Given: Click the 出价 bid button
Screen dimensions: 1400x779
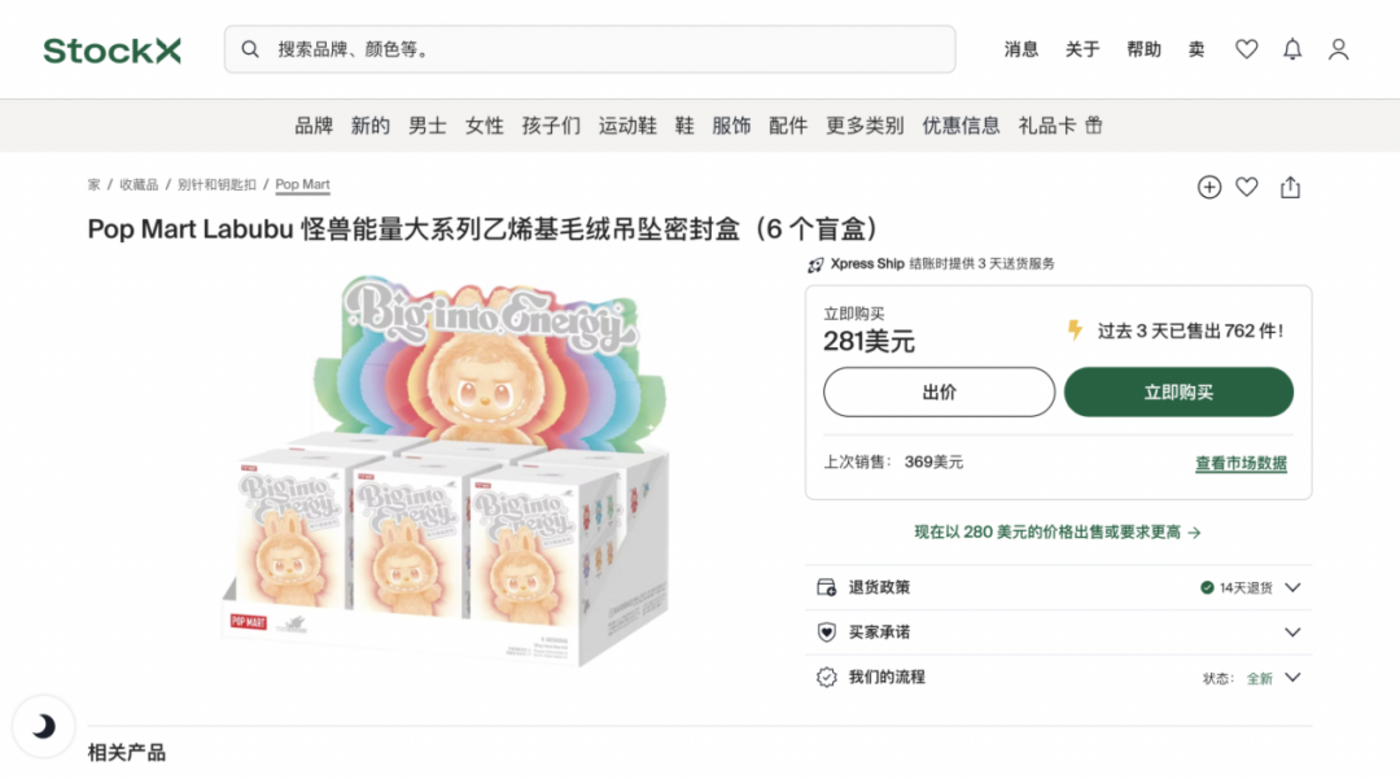Looking at the screenshot, I should [x=939, y=392].
